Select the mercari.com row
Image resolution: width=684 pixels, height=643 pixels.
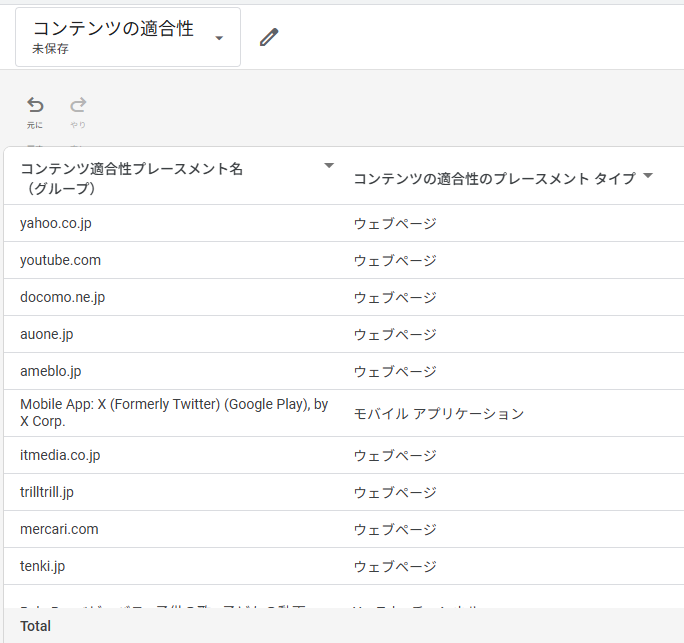coord(344,530)
